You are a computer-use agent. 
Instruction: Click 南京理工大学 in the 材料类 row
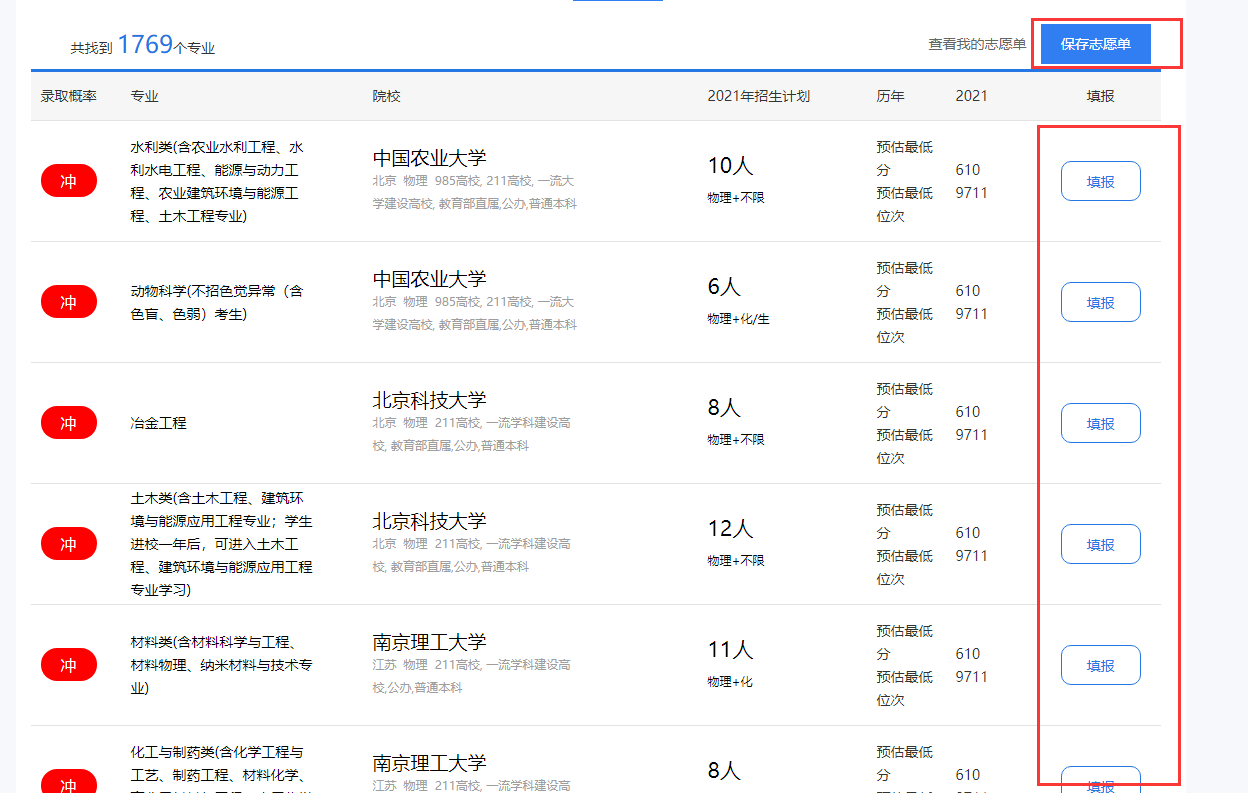click(430, 642)
